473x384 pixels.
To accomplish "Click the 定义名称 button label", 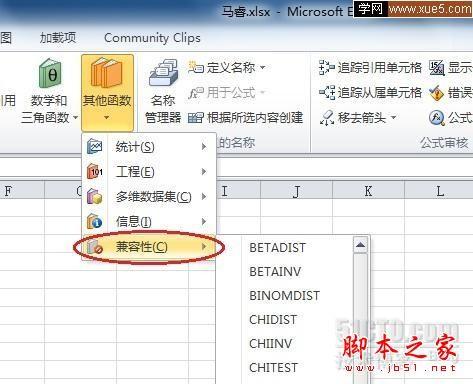I will click(231, 68).
